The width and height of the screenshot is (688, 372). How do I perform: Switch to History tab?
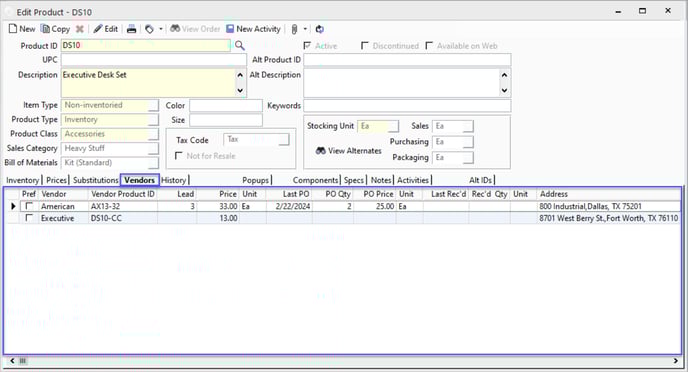pos(174,180)
